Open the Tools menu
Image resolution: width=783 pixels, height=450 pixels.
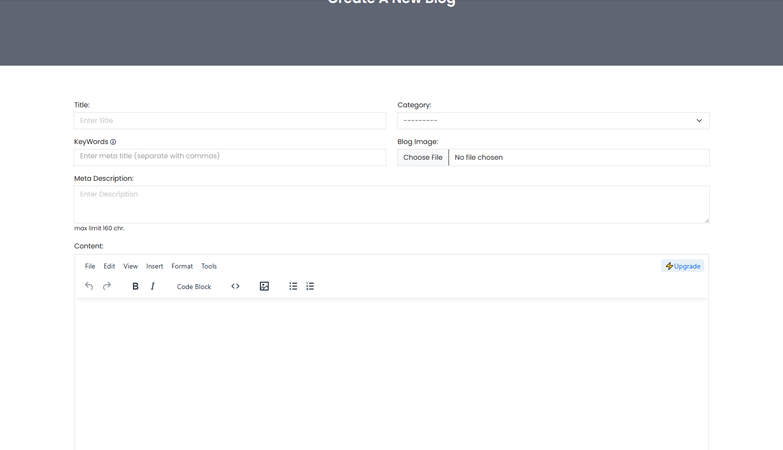[209, 266]
